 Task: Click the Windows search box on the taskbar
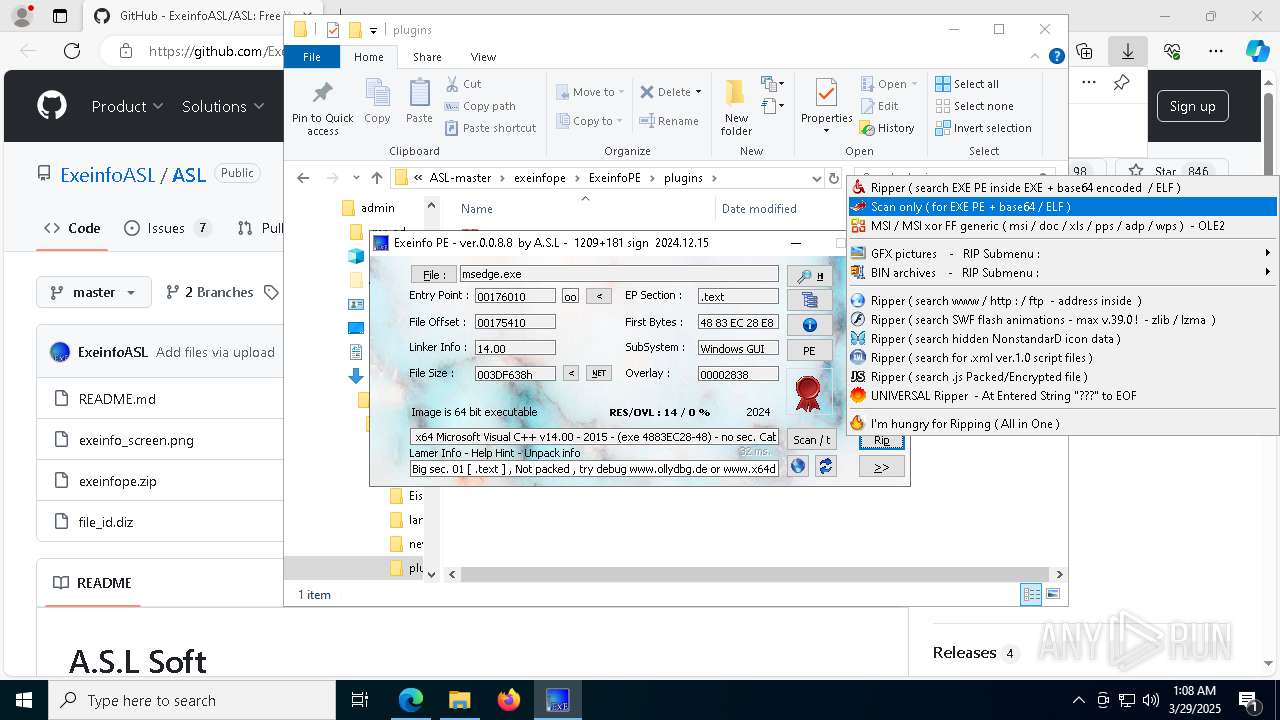point(192,700)
